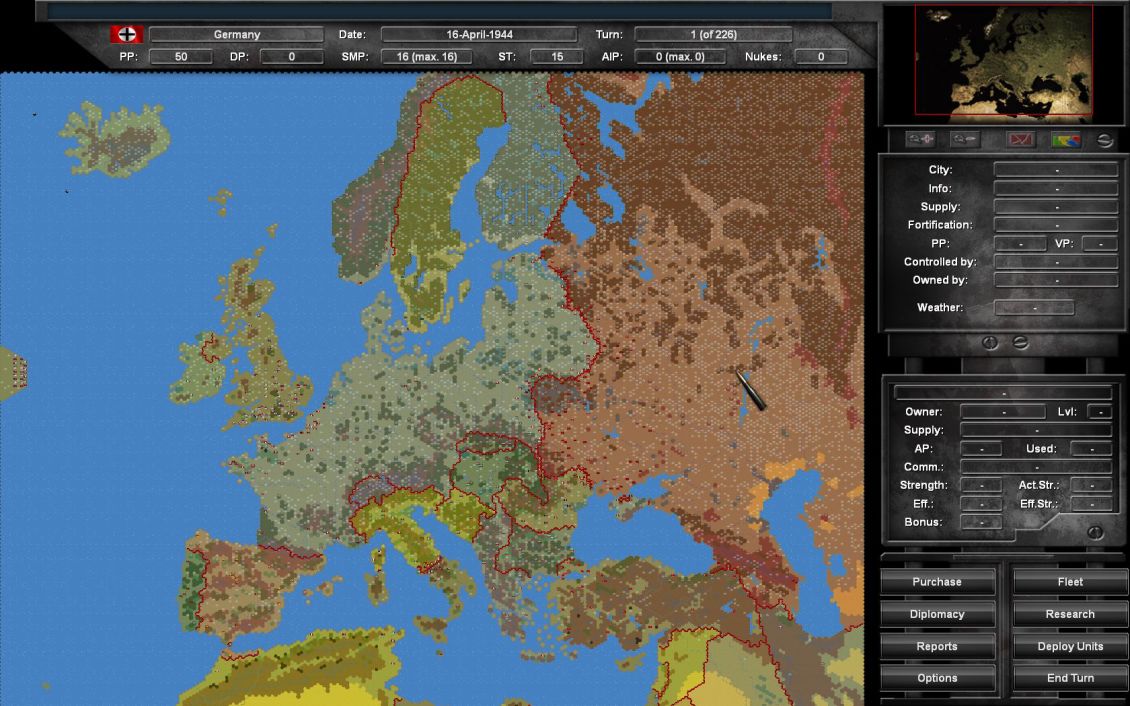
Task: Toggle the red crossed-lines map overlay icon
Action: [x=1020, y=140]
